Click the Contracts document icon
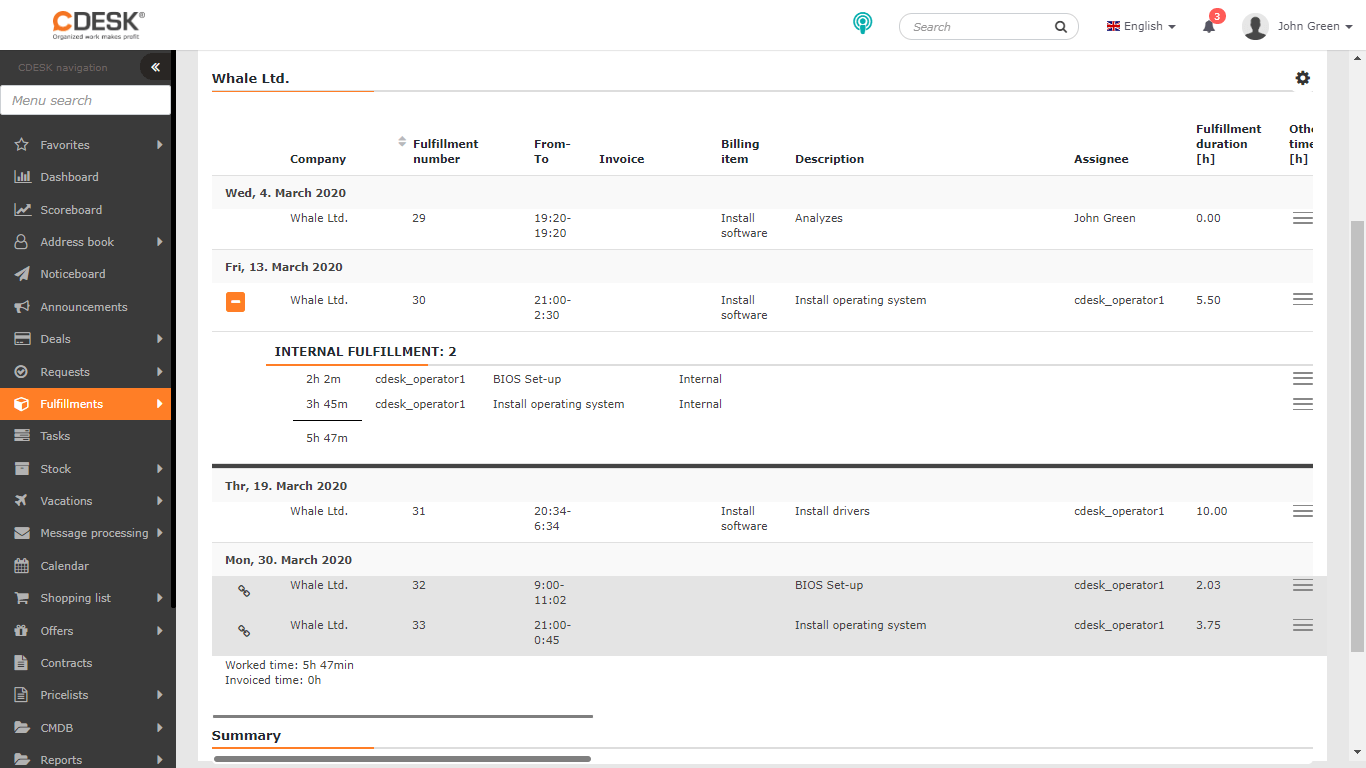Screen dimensions: 1366x768 click(x=22, y=663)
